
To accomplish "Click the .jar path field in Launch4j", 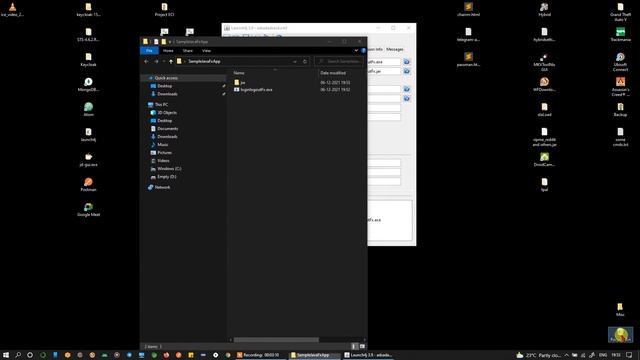I will click(x=384, y=71).
